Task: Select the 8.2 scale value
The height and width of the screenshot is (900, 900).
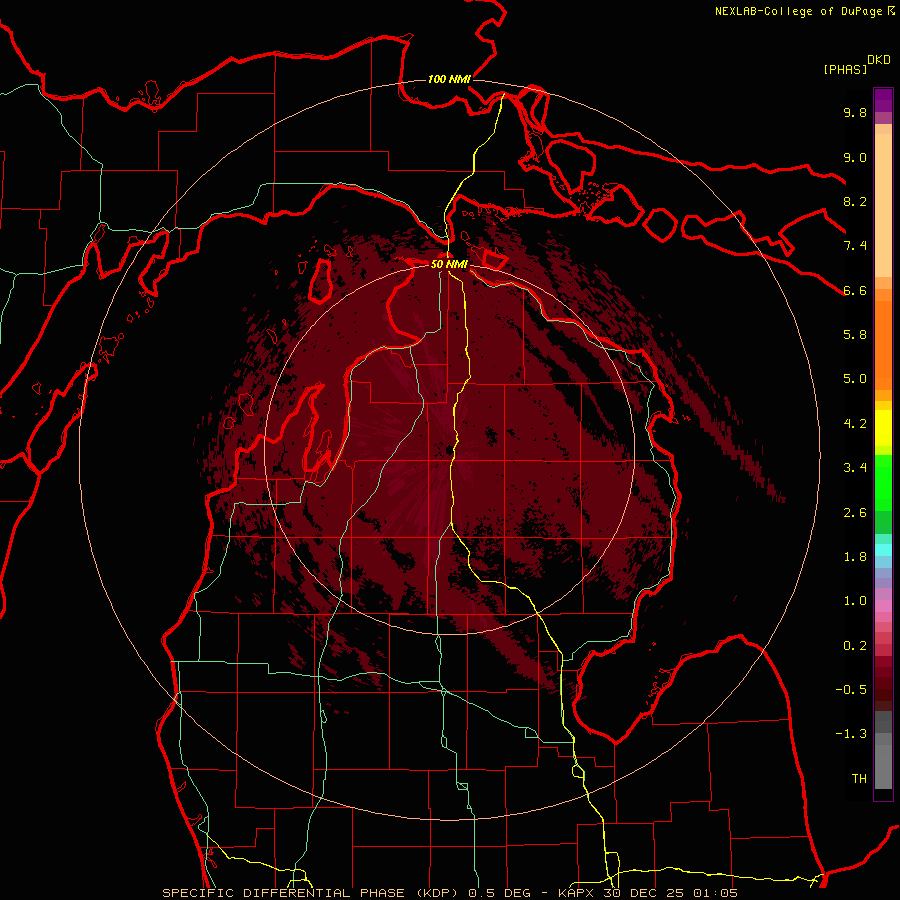Action: (855, 201)
